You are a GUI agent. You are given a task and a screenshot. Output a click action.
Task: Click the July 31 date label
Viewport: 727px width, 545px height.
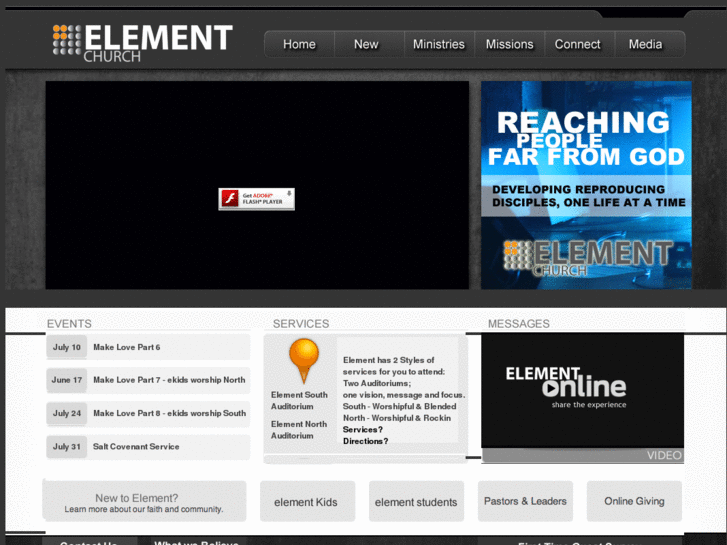pyautogui.click(x=67, y=447)
